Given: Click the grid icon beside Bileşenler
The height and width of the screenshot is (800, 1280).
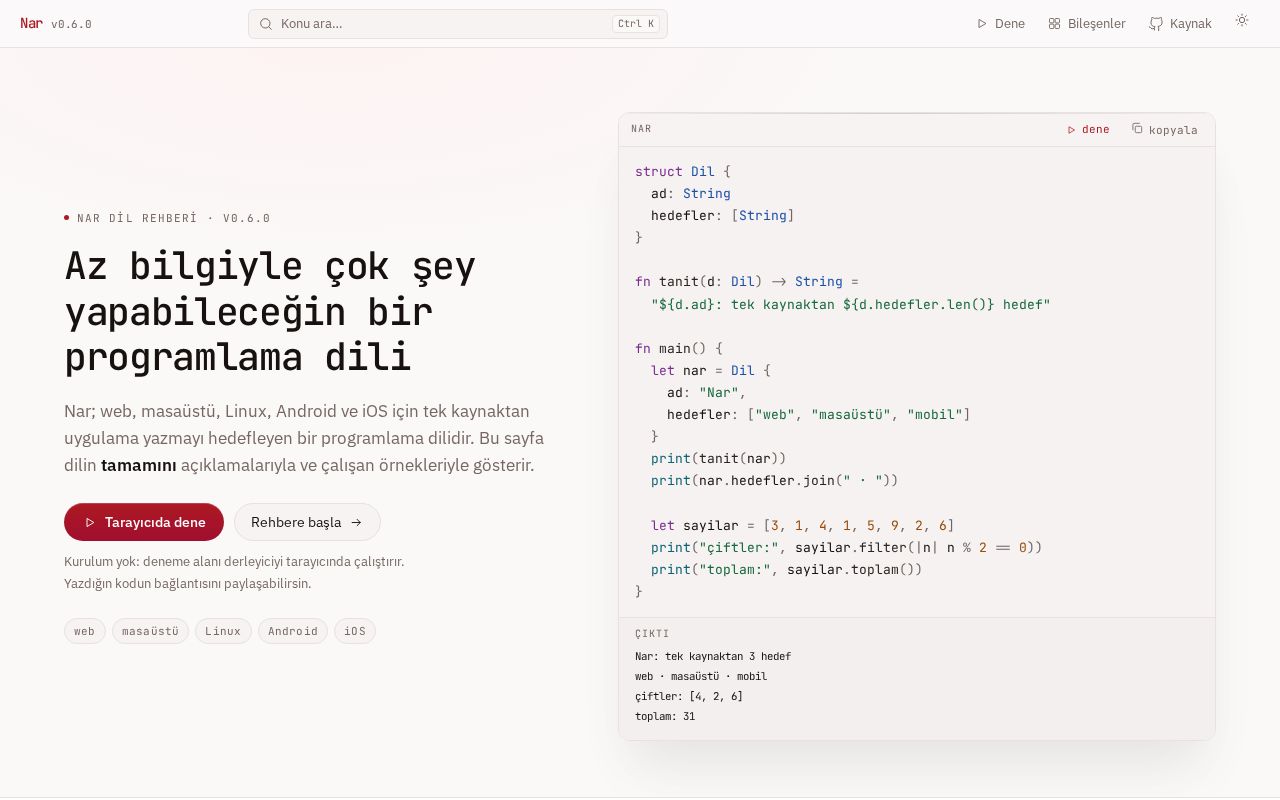Looking at the screenshot, I should coord(1054,24).
